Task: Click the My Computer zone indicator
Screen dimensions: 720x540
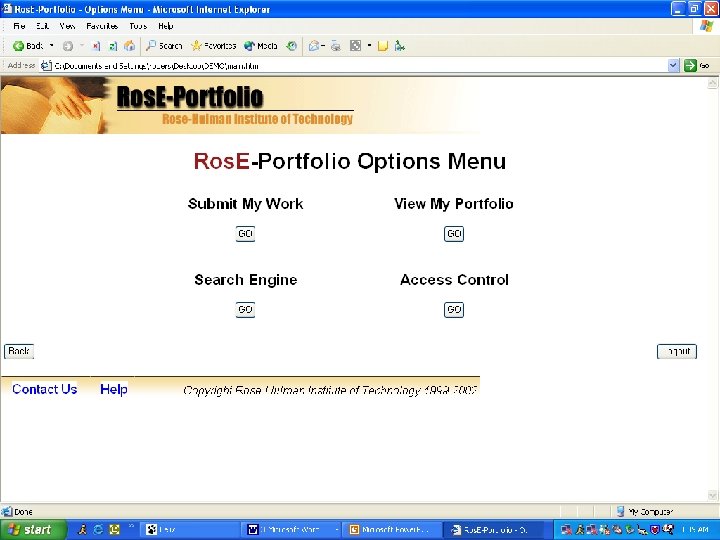Action: click(x=646, y=511)
